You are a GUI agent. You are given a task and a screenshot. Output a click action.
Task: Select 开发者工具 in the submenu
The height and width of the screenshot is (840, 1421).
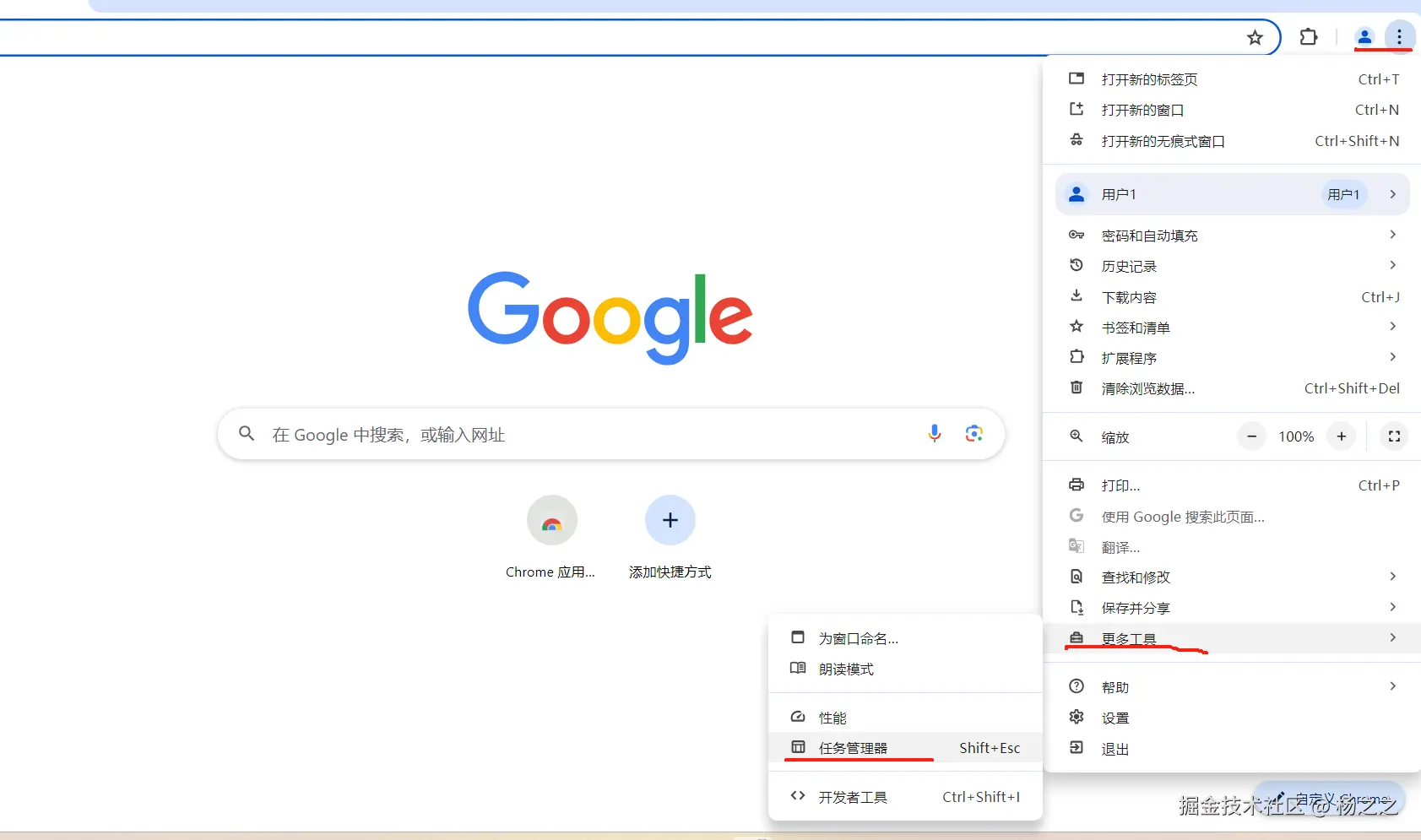point(854,796)
